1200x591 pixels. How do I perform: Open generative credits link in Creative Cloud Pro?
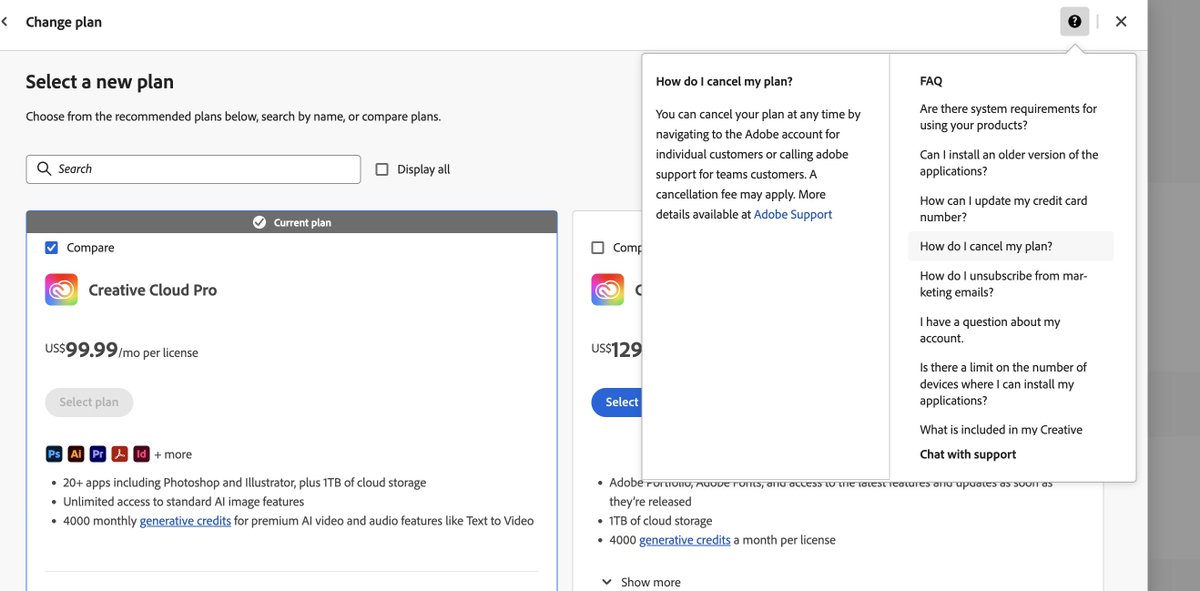[185, 520]
